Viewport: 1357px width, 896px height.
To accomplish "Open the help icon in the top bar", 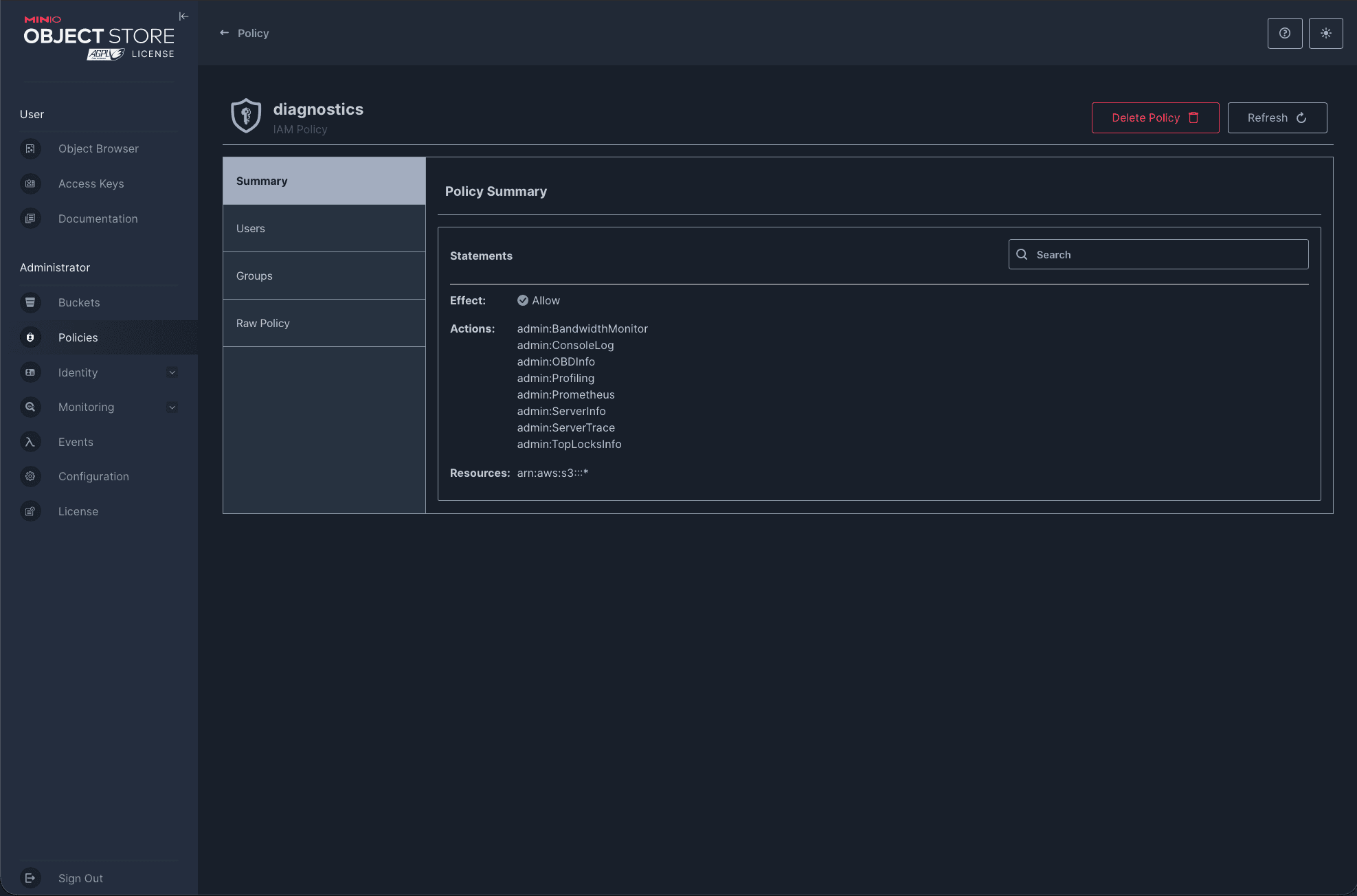I will click(1284, 33).
